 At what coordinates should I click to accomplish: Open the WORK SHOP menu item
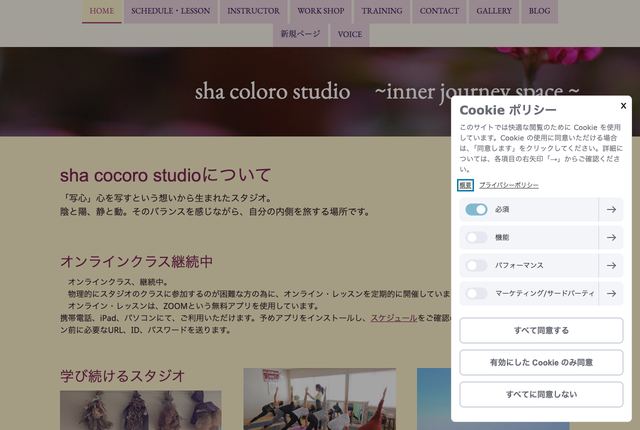coord(321,11)
